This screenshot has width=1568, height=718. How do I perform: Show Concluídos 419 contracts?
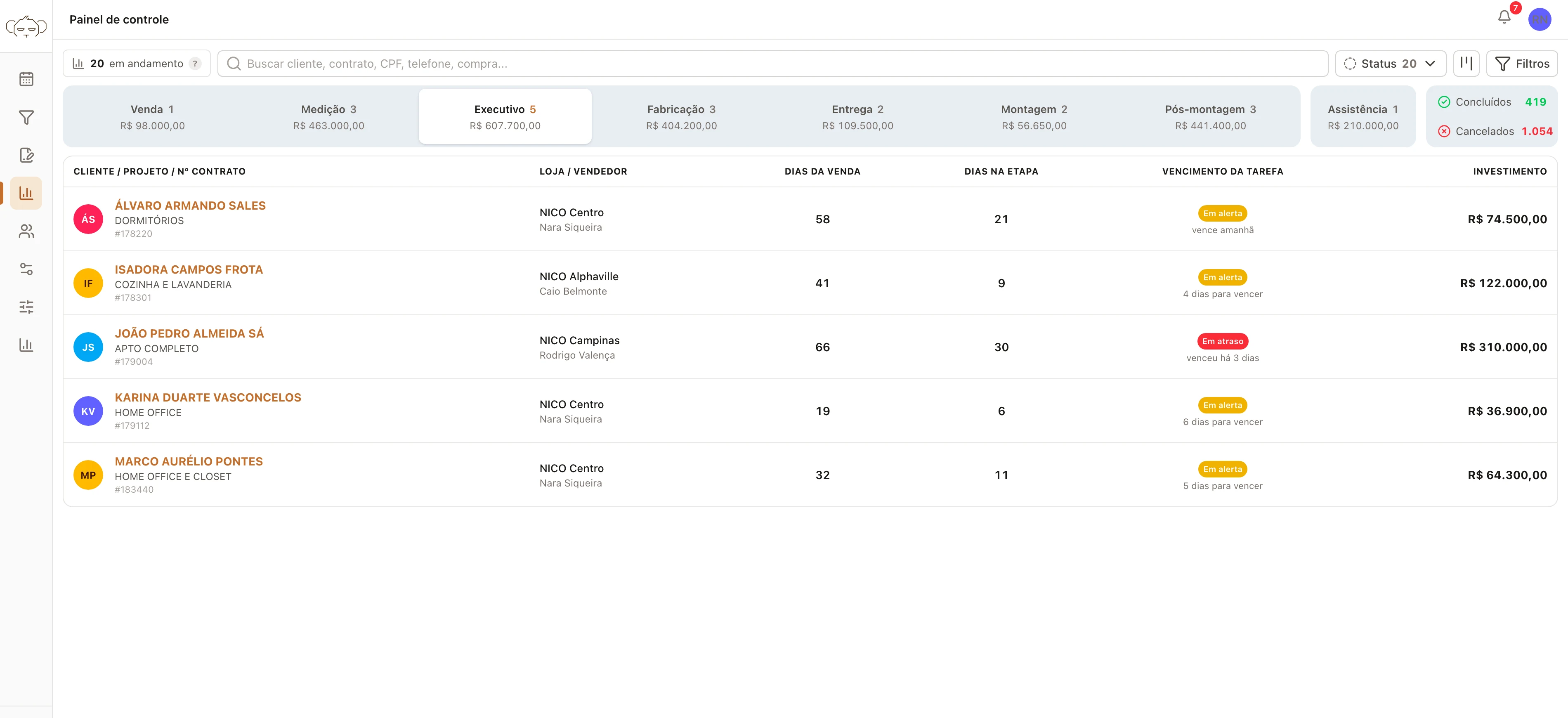(x=1492, y=102)
